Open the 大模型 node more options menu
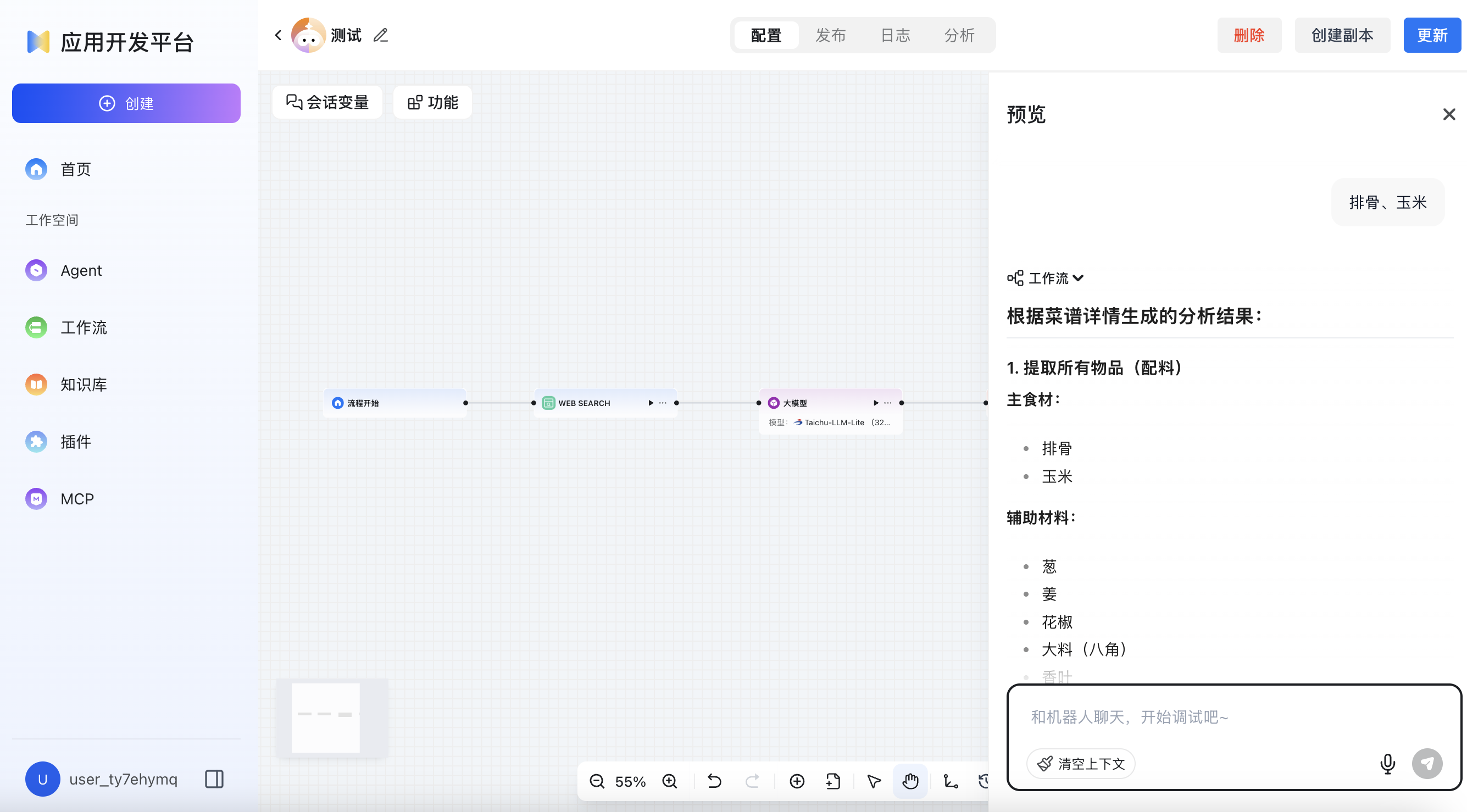 (x=888, y=403)
